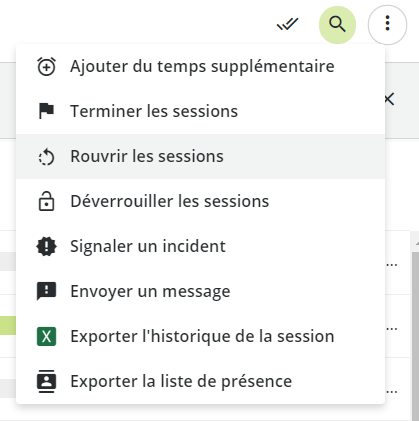The height and width of the screenshot is (421, 419).
Task: Click the attendance list person icon
Action: click(46, 381)
